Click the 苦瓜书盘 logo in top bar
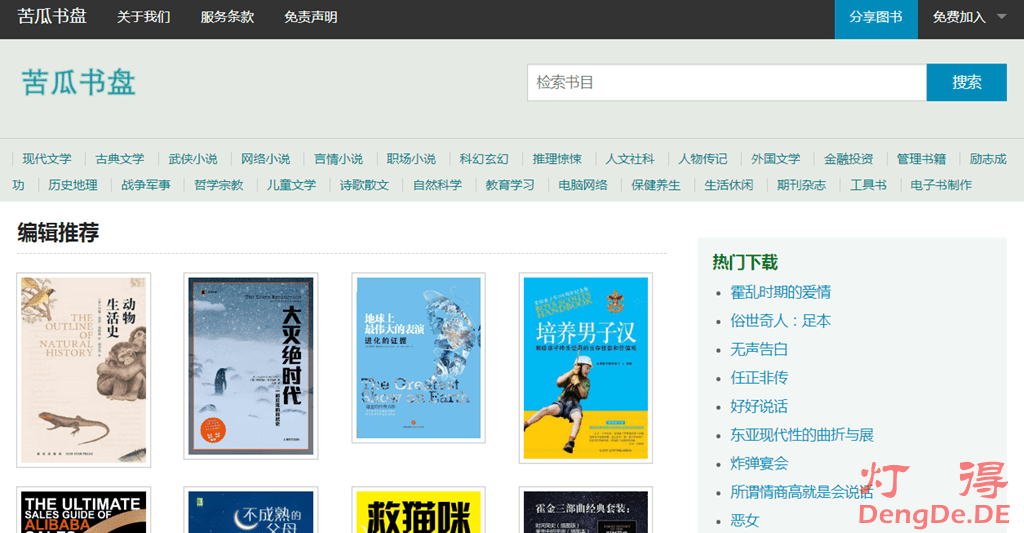 click(x=52, y=17)
